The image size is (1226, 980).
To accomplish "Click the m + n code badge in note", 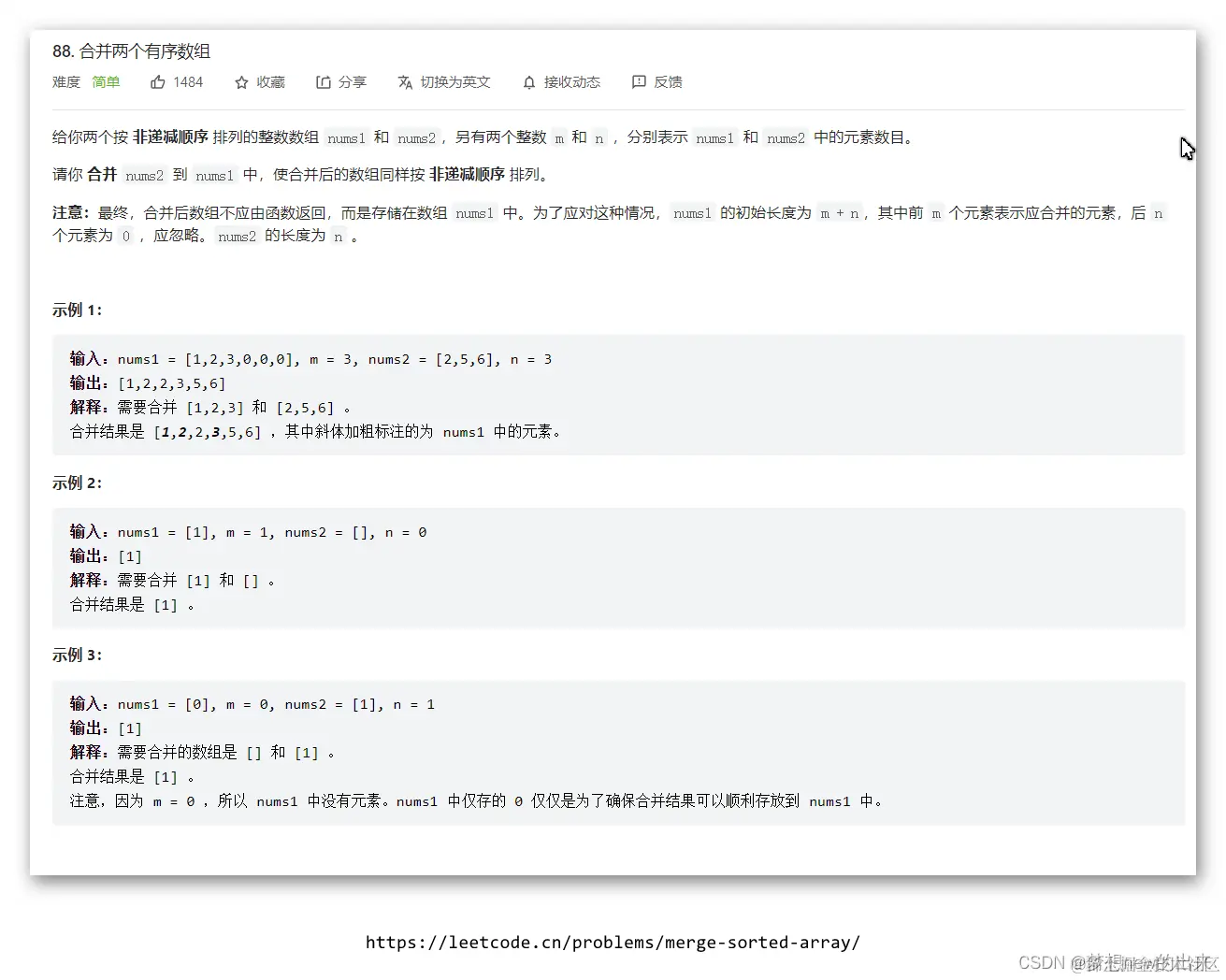I will 840,213.
